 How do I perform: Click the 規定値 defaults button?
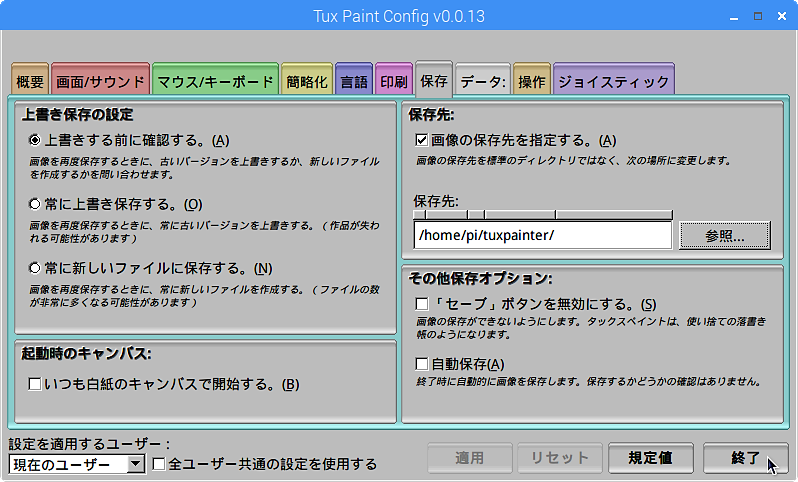(650, 458)
